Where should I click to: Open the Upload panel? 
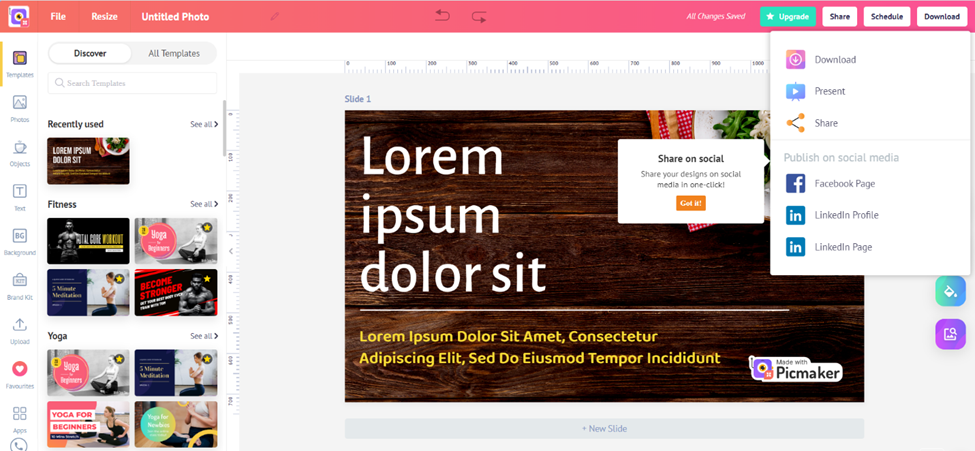click(19, 330)
